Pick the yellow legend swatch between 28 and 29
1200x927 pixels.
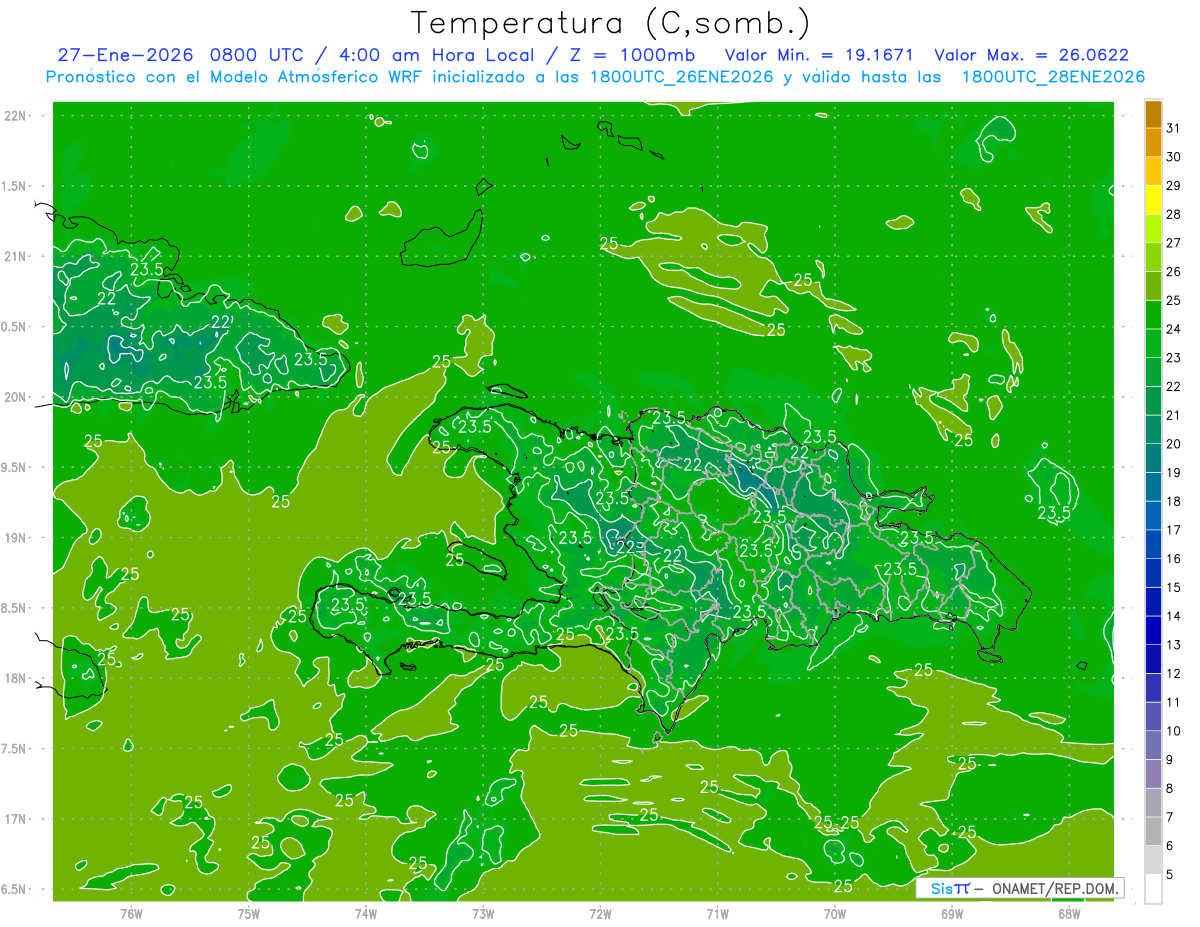point(1153,200)
